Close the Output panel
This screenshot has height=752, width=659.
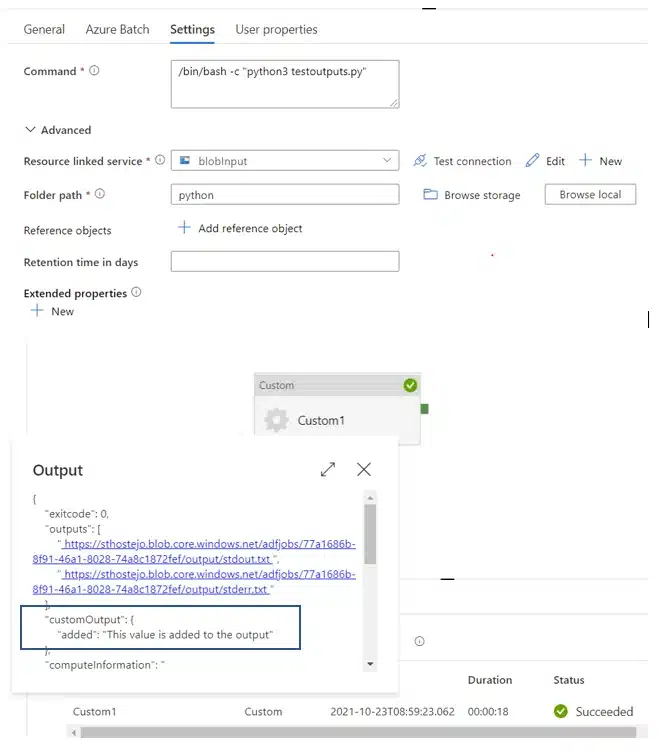point(364,469)
